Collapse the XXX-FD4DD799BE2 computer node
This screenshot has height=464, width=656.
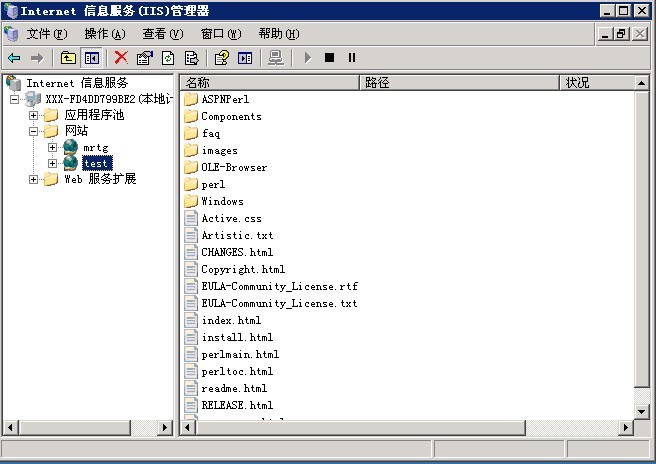coord(15,99)
